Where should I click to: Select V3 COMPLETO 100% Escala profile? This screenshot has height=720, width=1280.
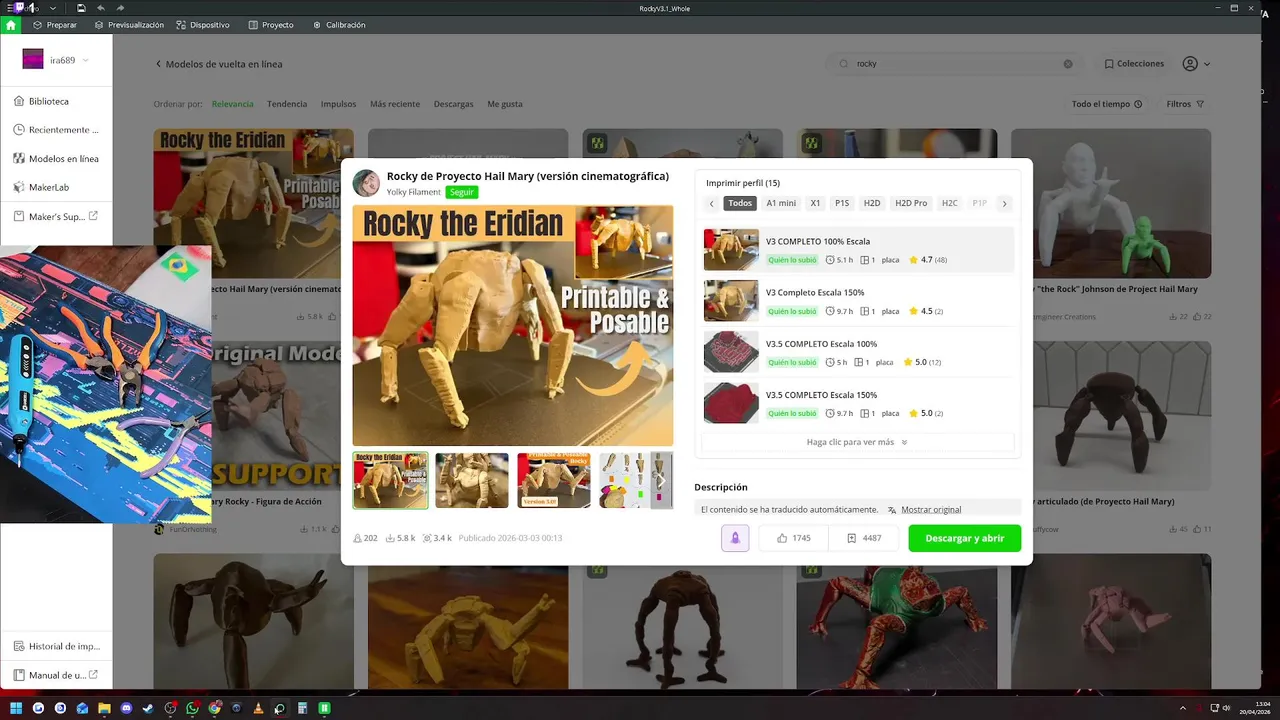click(858, 250)
